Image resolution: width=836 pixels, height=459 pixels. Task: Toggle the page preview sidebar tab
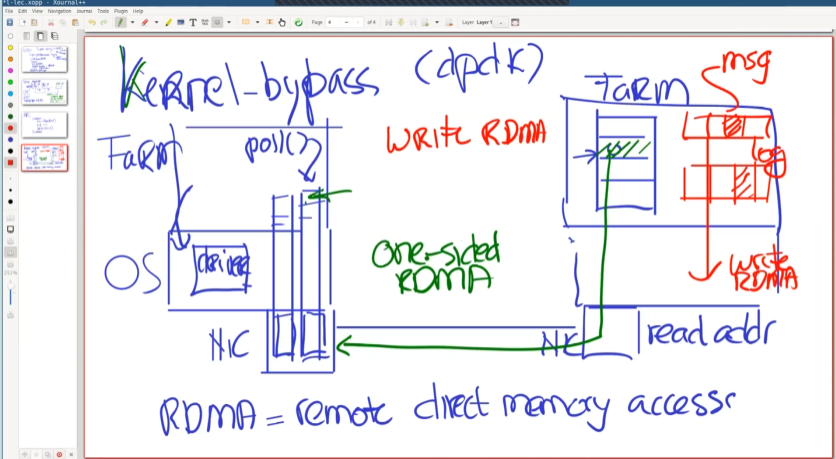[x=40, y=36]
